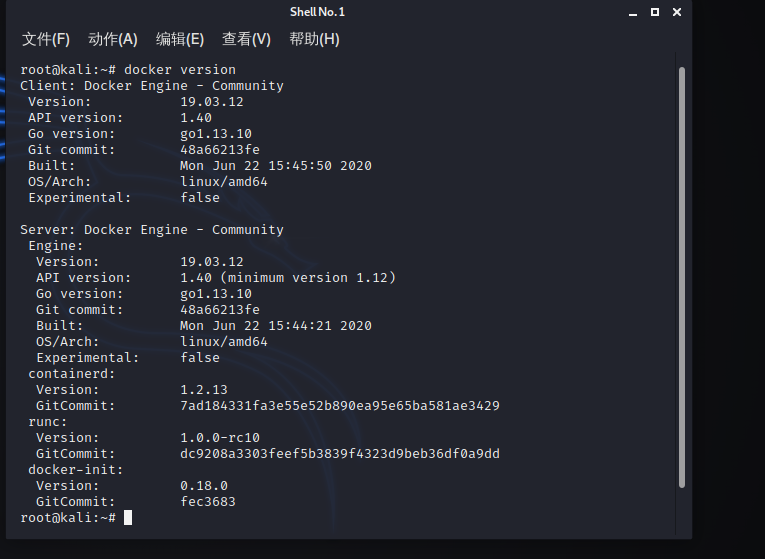Screen dimensions: 765x559
Task: Click the typed 'docker version' command
Action: (x=180, y=70)
